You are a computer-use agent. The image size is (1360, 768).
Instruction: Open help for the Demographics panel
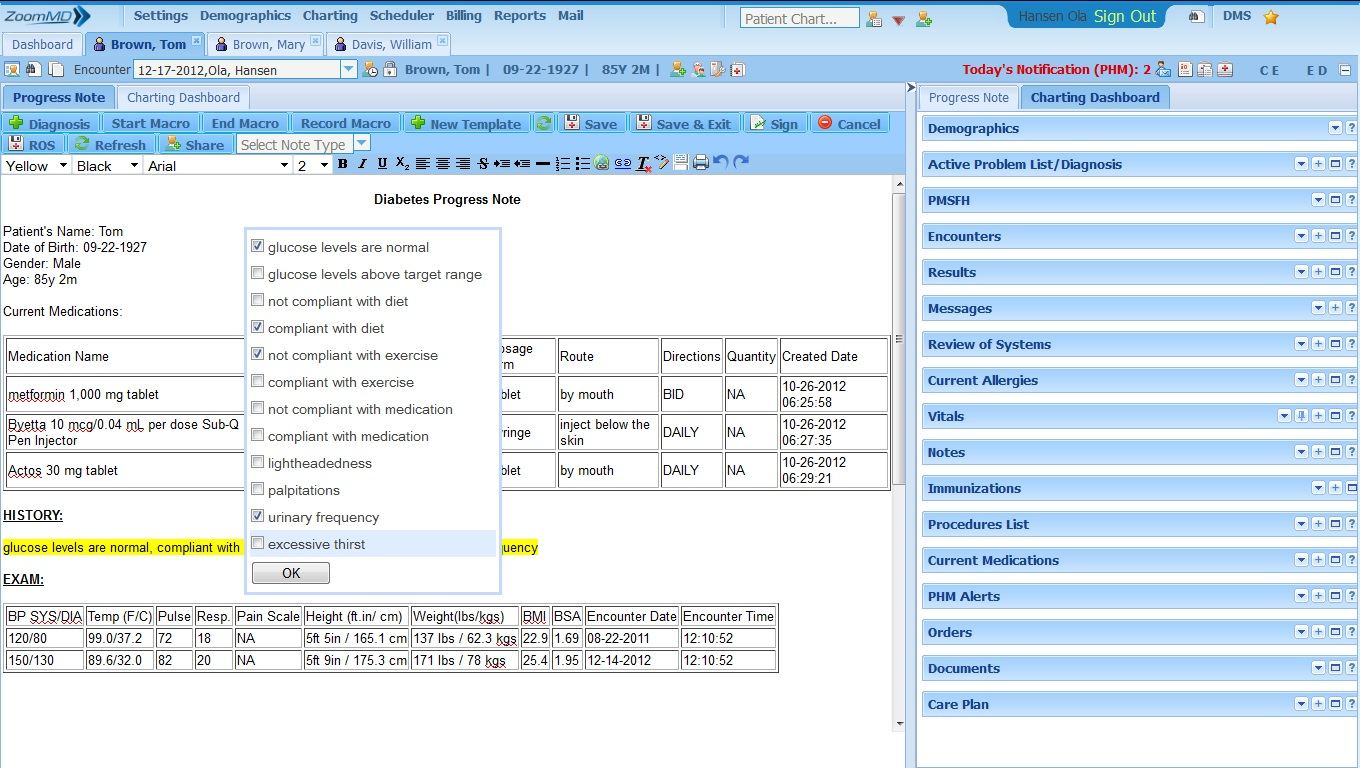pos(1351,128)
